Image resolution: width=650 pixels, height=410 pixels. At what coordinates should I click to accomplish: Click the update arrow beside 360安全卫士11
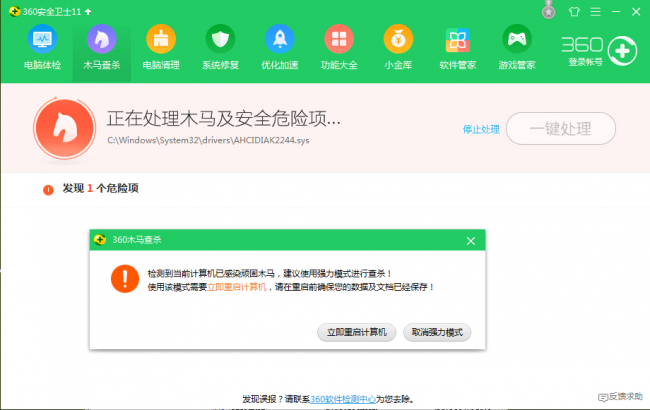click(x=88, y=12)
